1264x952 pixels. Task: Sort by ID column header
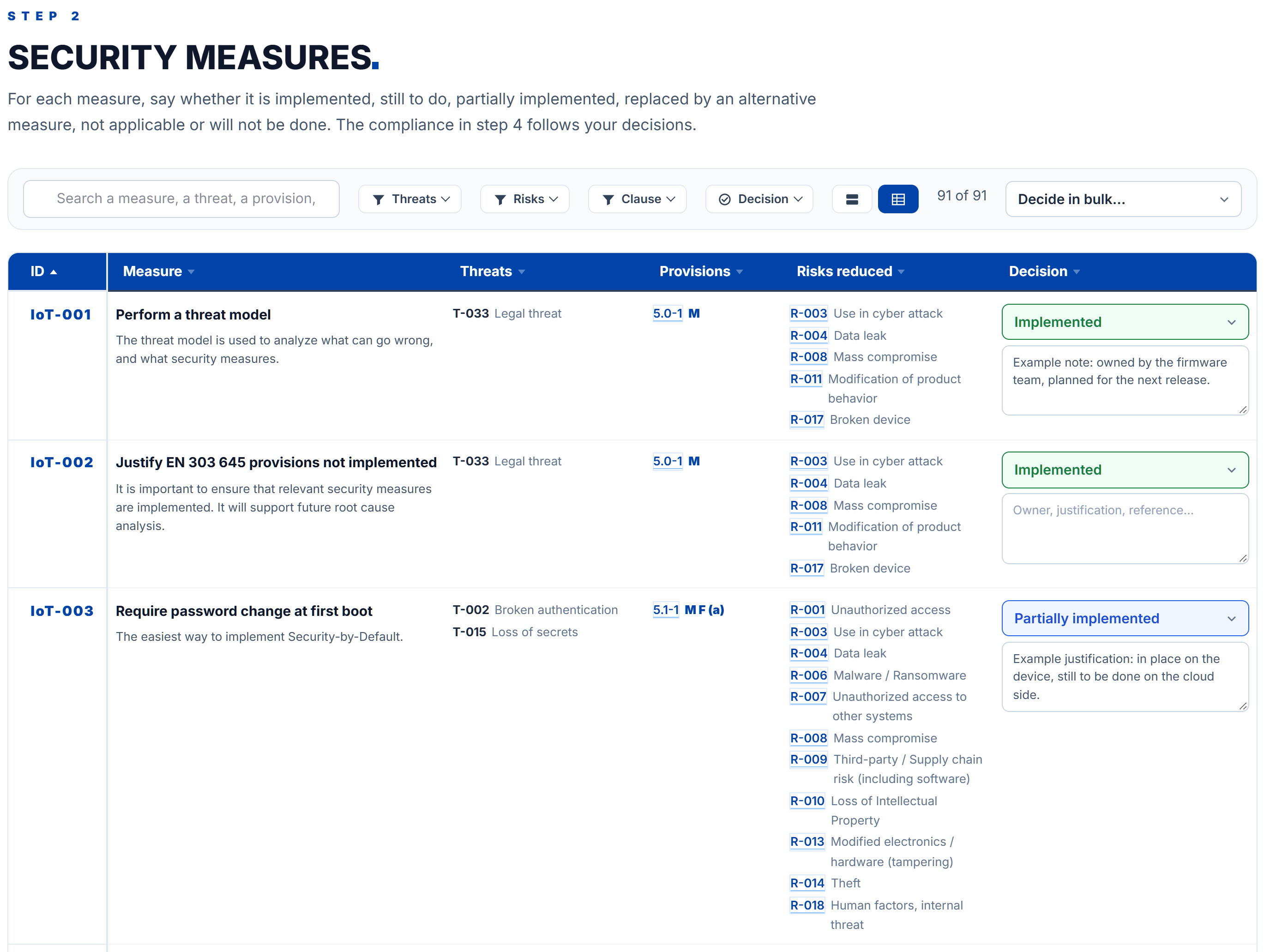point(43,271)
